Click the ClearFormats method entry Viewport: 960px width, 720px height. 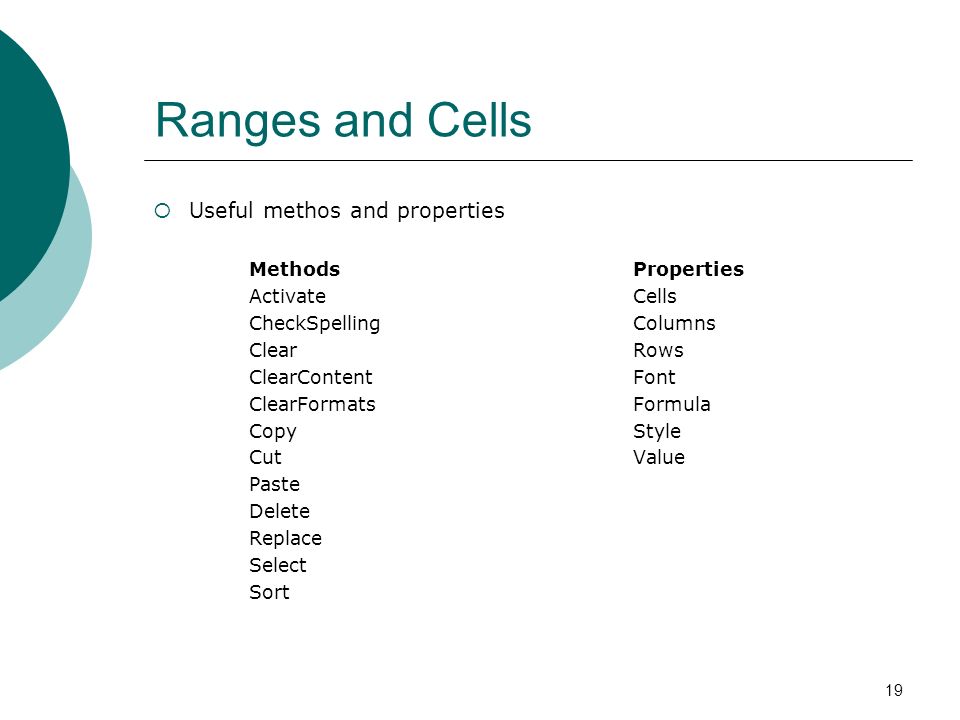(312, 404)
